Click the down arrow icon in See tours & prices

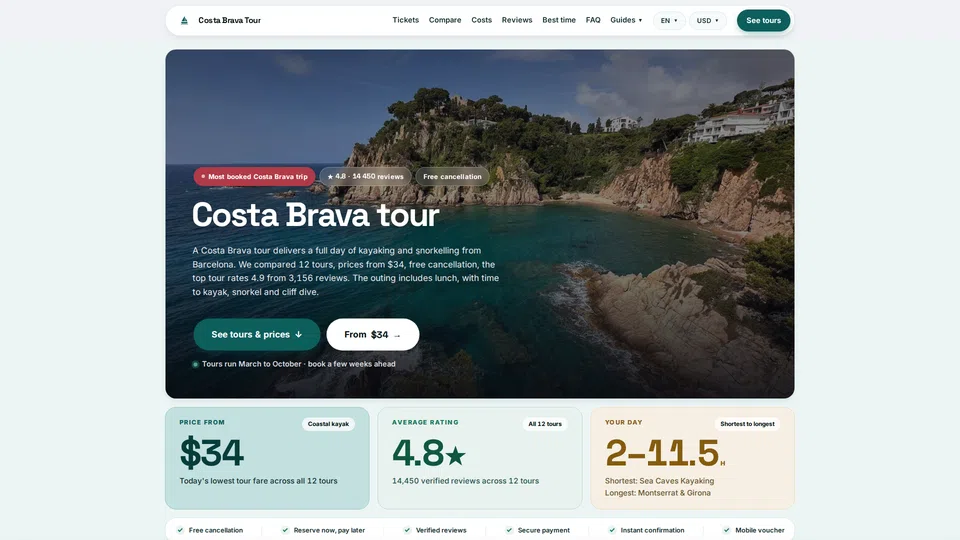[x=299, y=334]
